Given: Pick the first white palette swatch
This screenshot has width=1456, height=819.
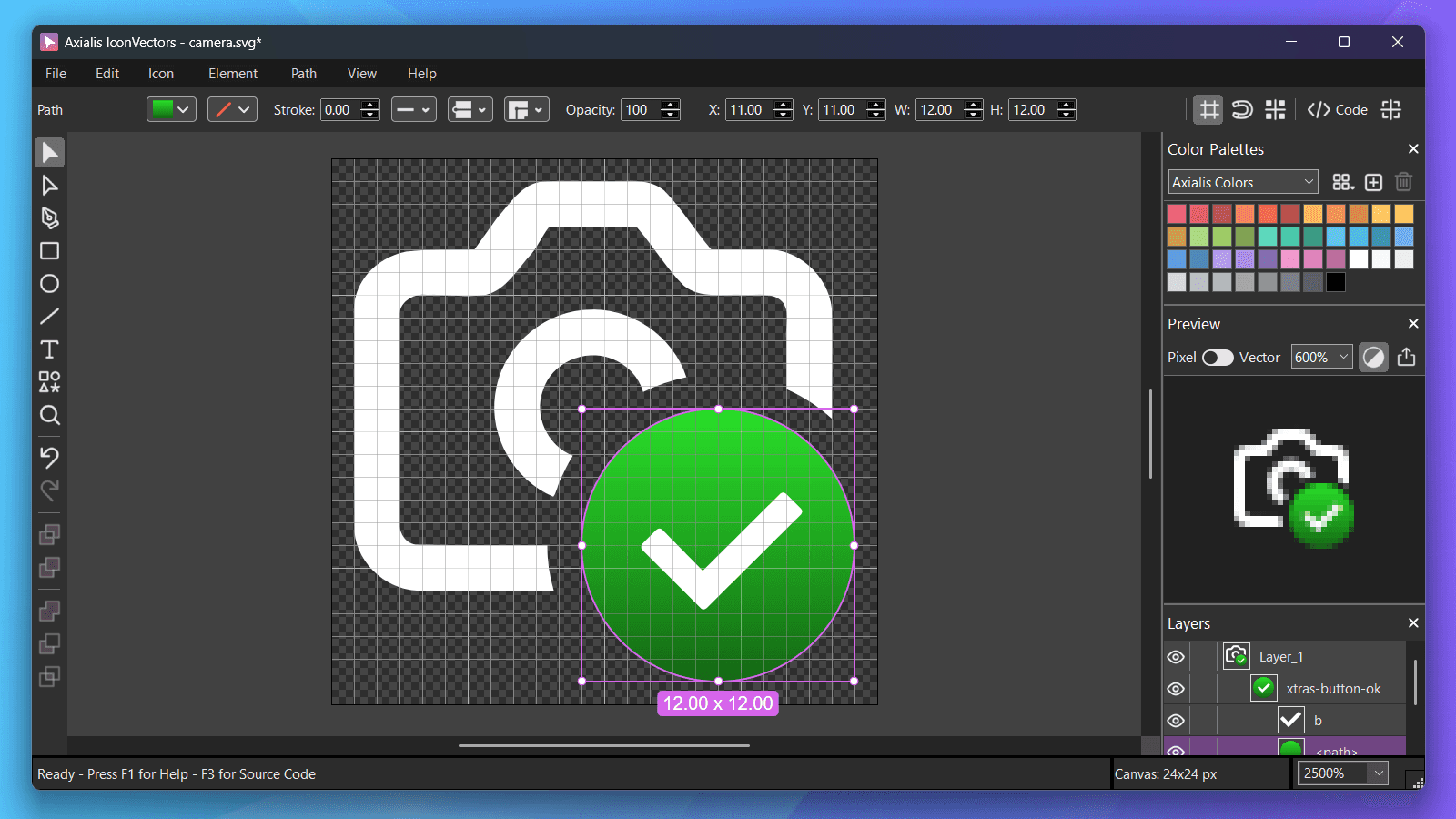Looking at the screenshot, I should [1359, 259].
